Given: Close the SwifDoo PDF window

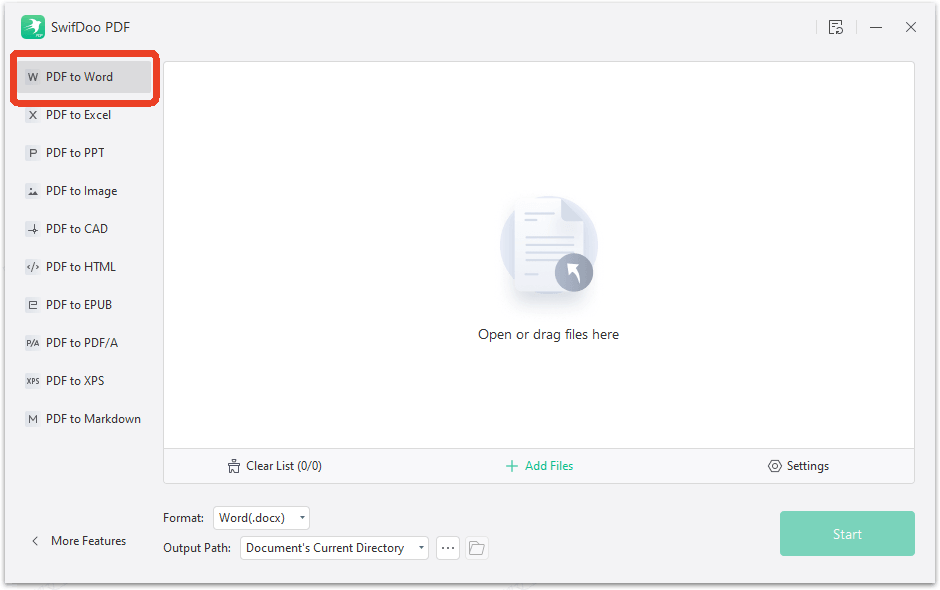Looking at the screenshot, I should click(x=911, y=27).
